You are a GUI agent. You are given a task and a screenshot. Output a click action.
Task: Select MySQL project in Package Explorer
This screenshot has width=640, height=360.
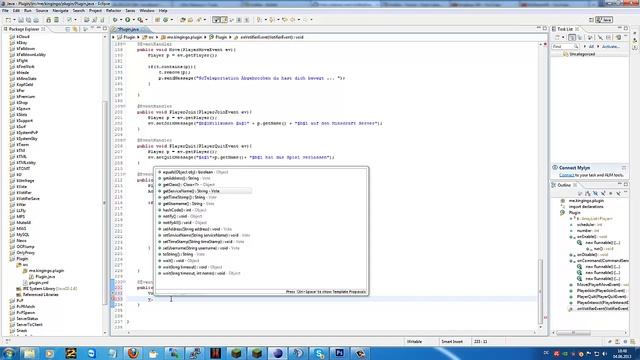pyautogui.click(x=22, y=235)
